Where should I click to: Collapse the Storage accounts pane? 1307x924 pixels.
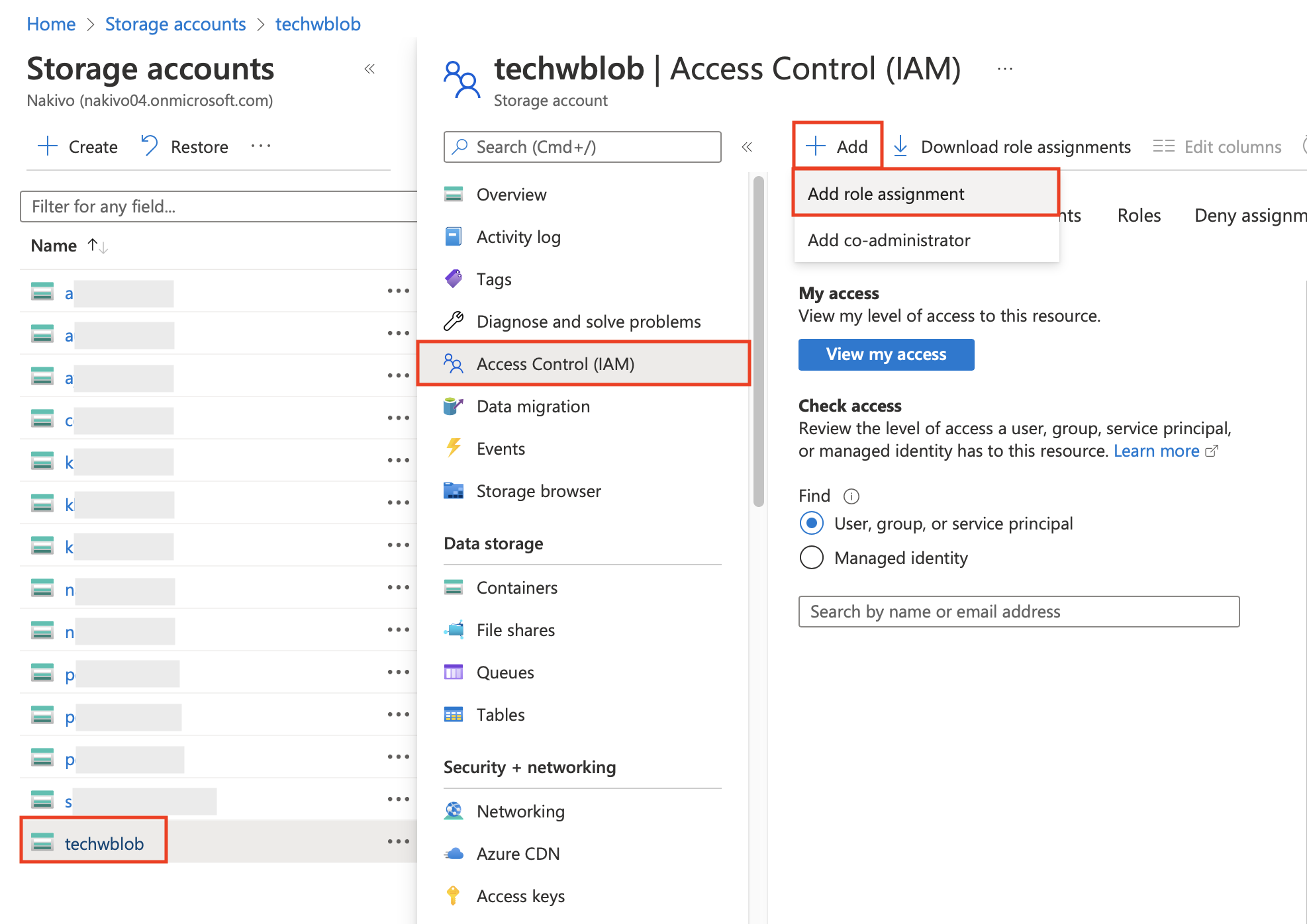pos(369,69)
